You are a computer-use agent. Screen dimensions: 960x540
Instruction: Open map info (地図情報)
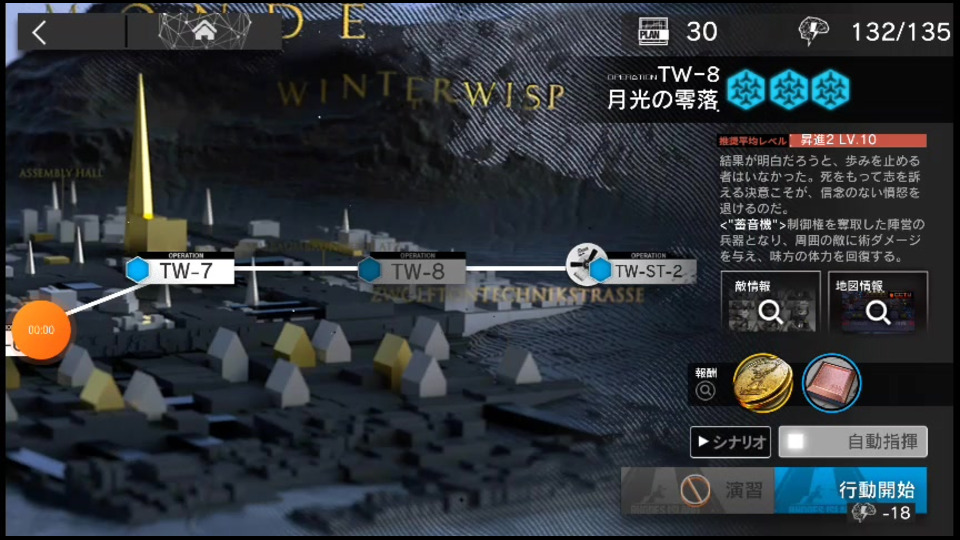[x=877, y=302]
